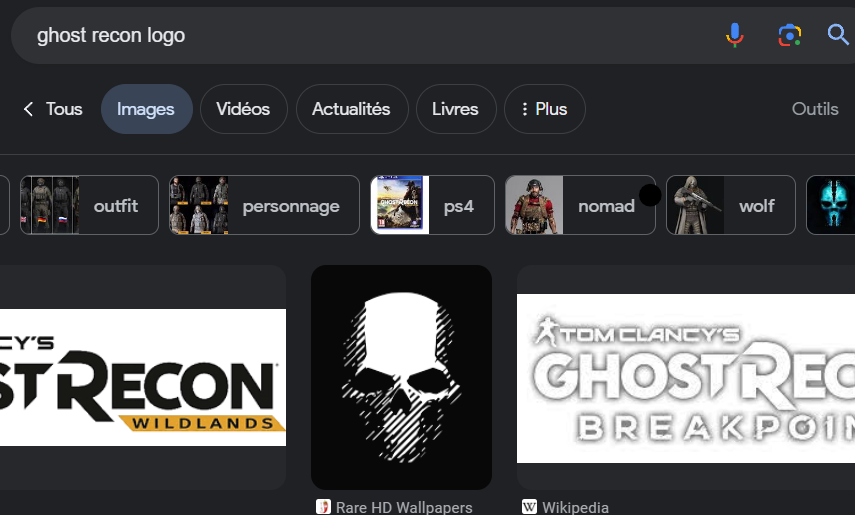Visit the Wikipedia source link
The width and height of the screenshot is (855, 515).
tap(575, 507)
